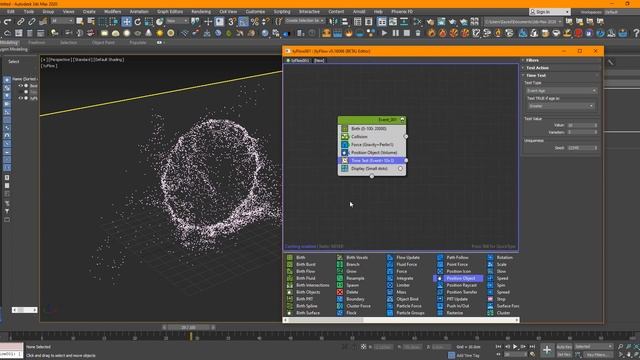
Task: Click the Play Animation button
Action: click(x=515, y=347)
